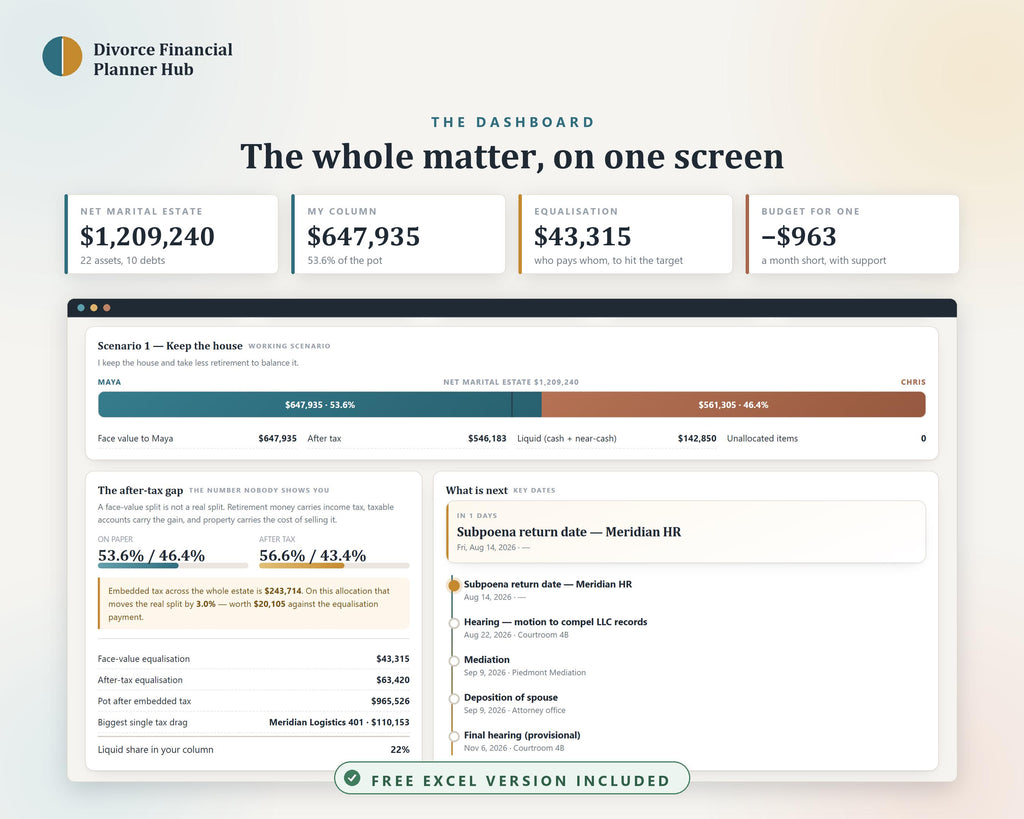The image size is (1024, 819).
Task: Click the MAYA label above the bar
Action: click(109, 382)
